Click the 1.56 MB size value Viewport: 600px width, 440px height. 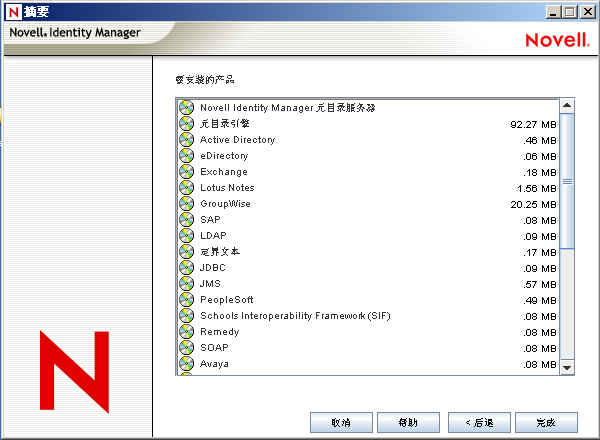536,189
